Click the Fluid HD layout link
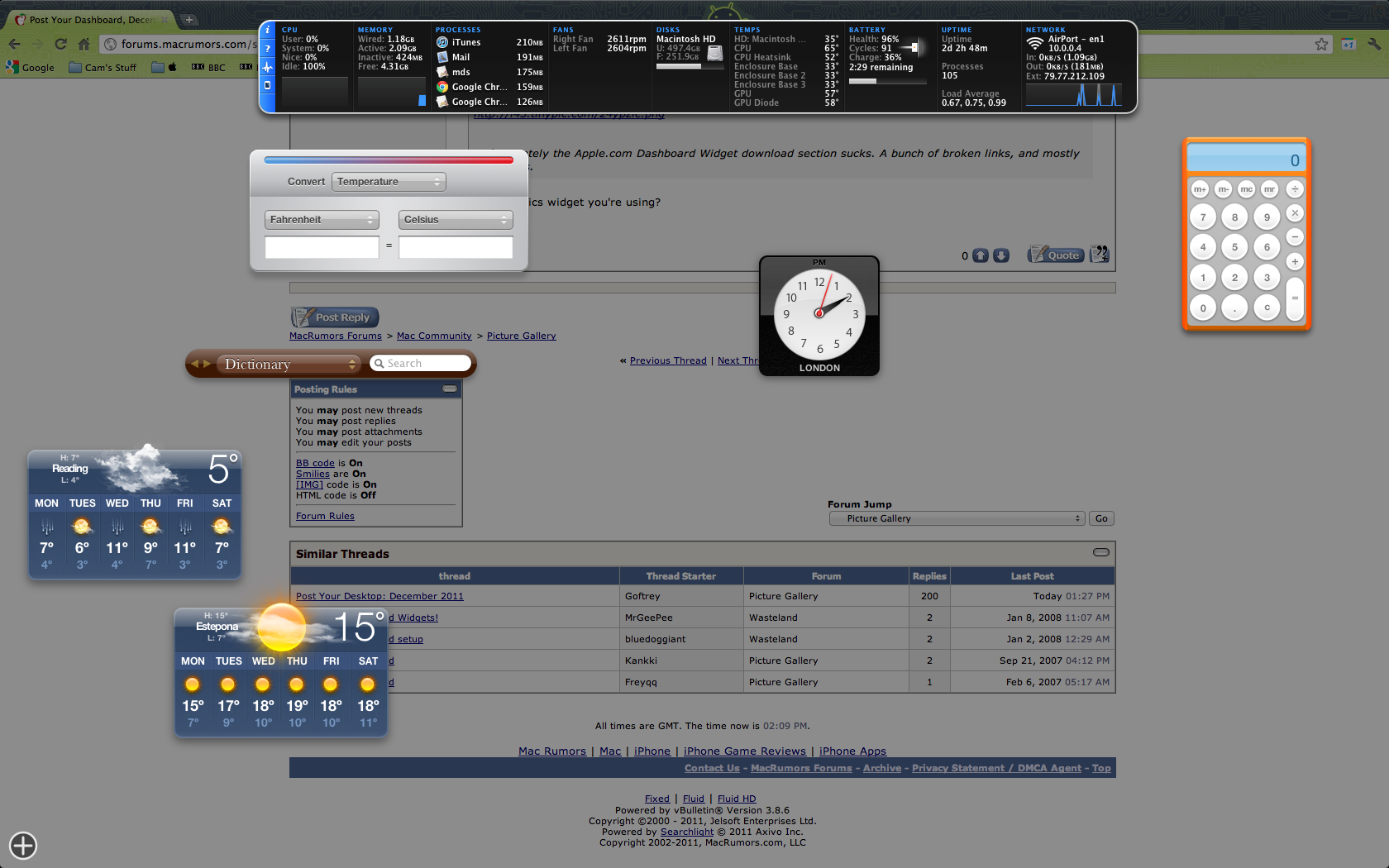Viewport: 1389px width, 868px height. tap(737, 799)
